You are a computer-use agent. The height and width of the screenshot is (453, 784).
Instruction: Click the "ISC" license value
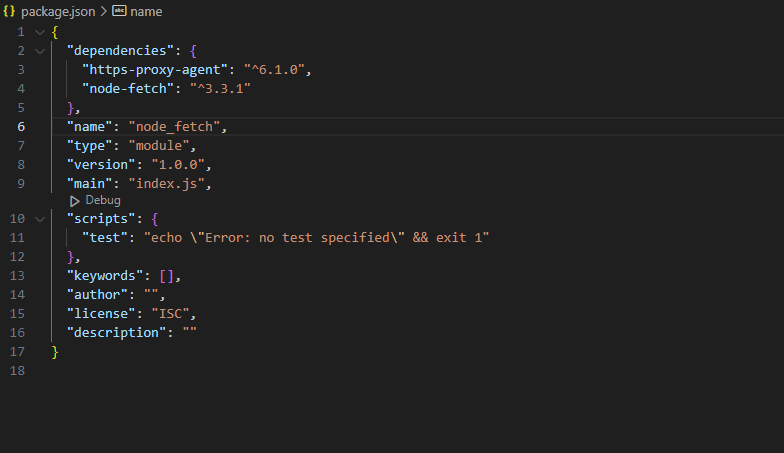(170, 314)
